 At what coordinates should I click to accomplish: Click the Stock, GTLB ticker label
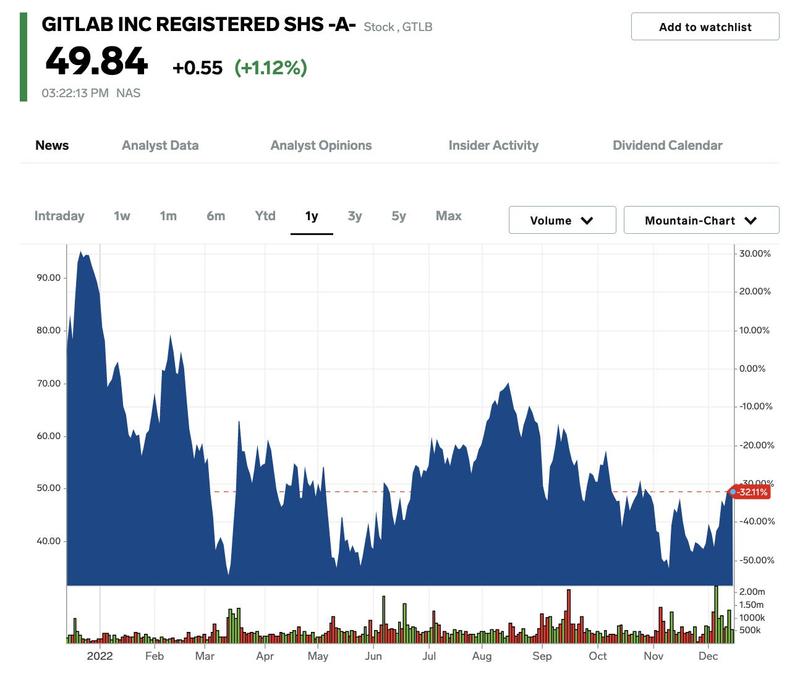point(398,27)
